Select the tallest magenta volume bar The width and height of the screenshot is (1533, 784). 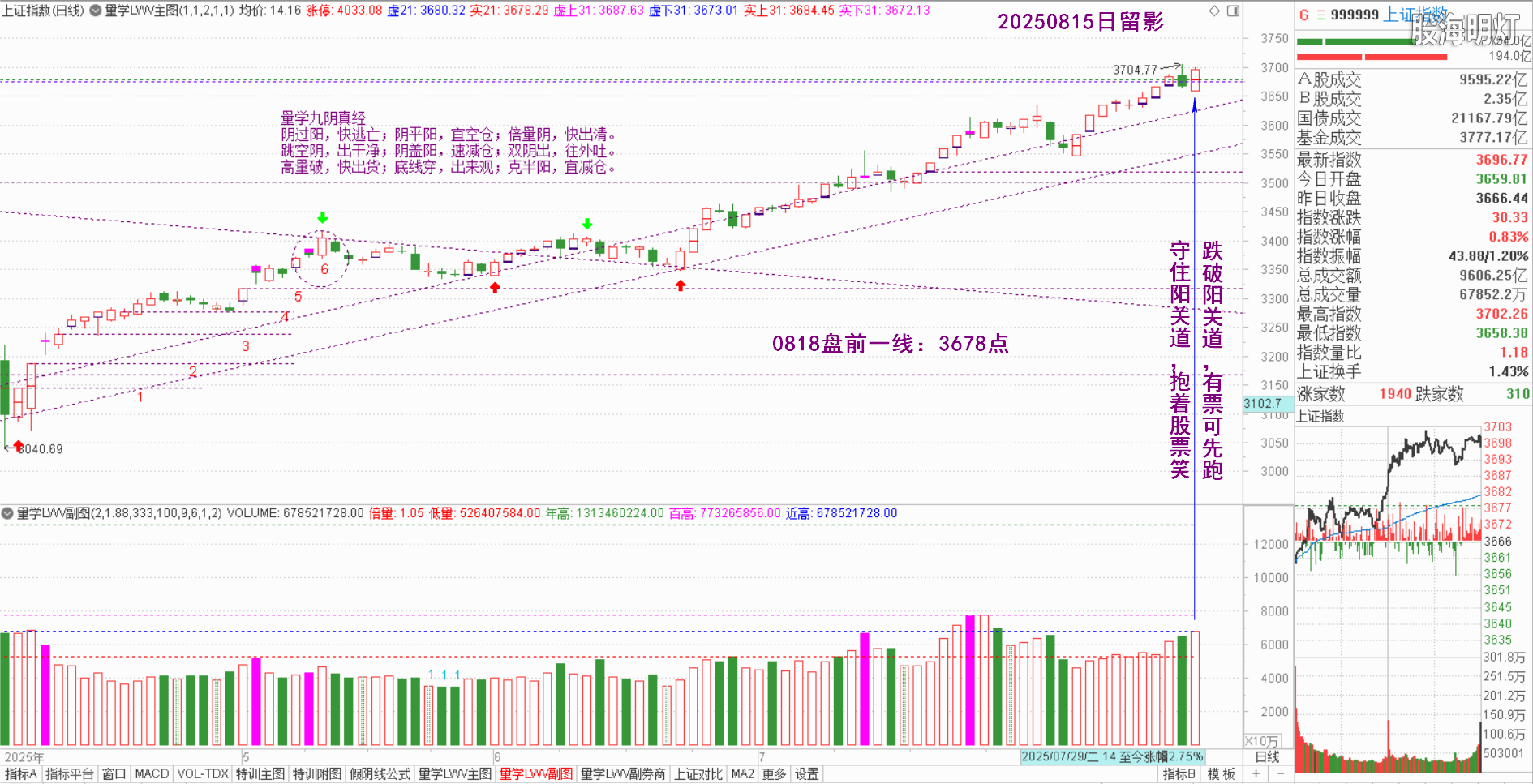[x=970, y=680]
